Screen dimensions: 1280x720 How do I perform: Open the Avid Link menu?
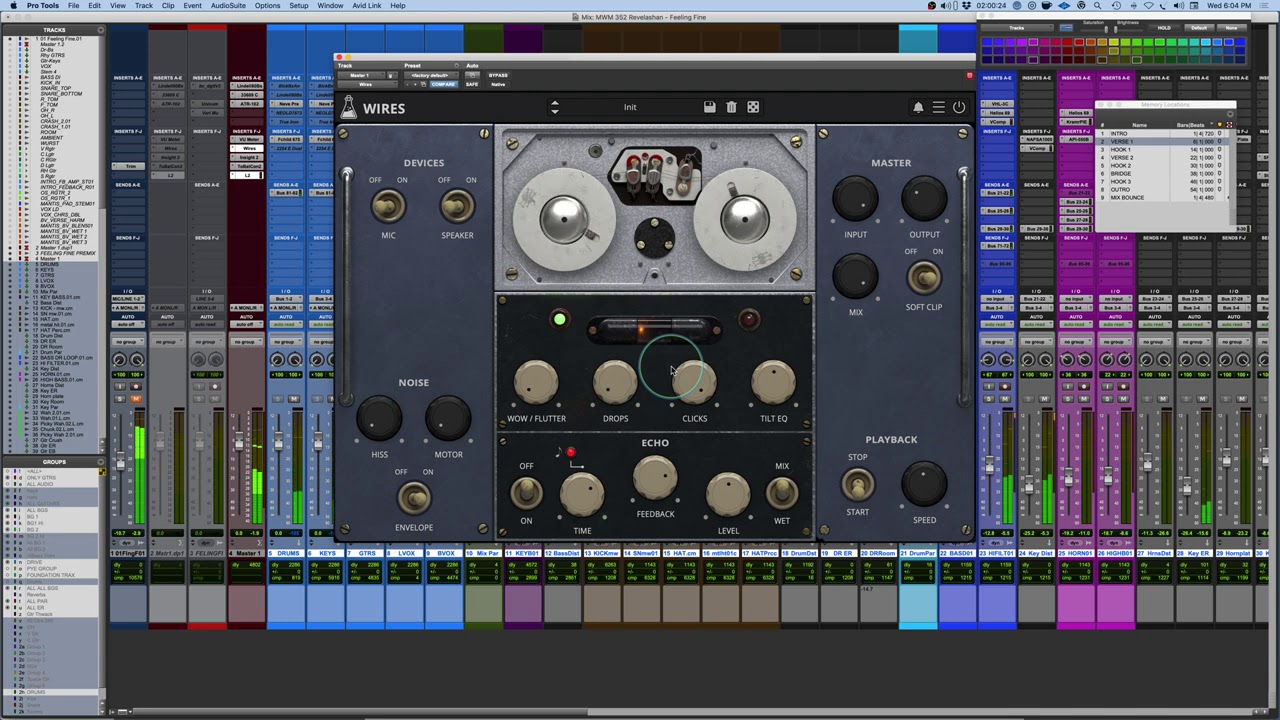point(367,5)
